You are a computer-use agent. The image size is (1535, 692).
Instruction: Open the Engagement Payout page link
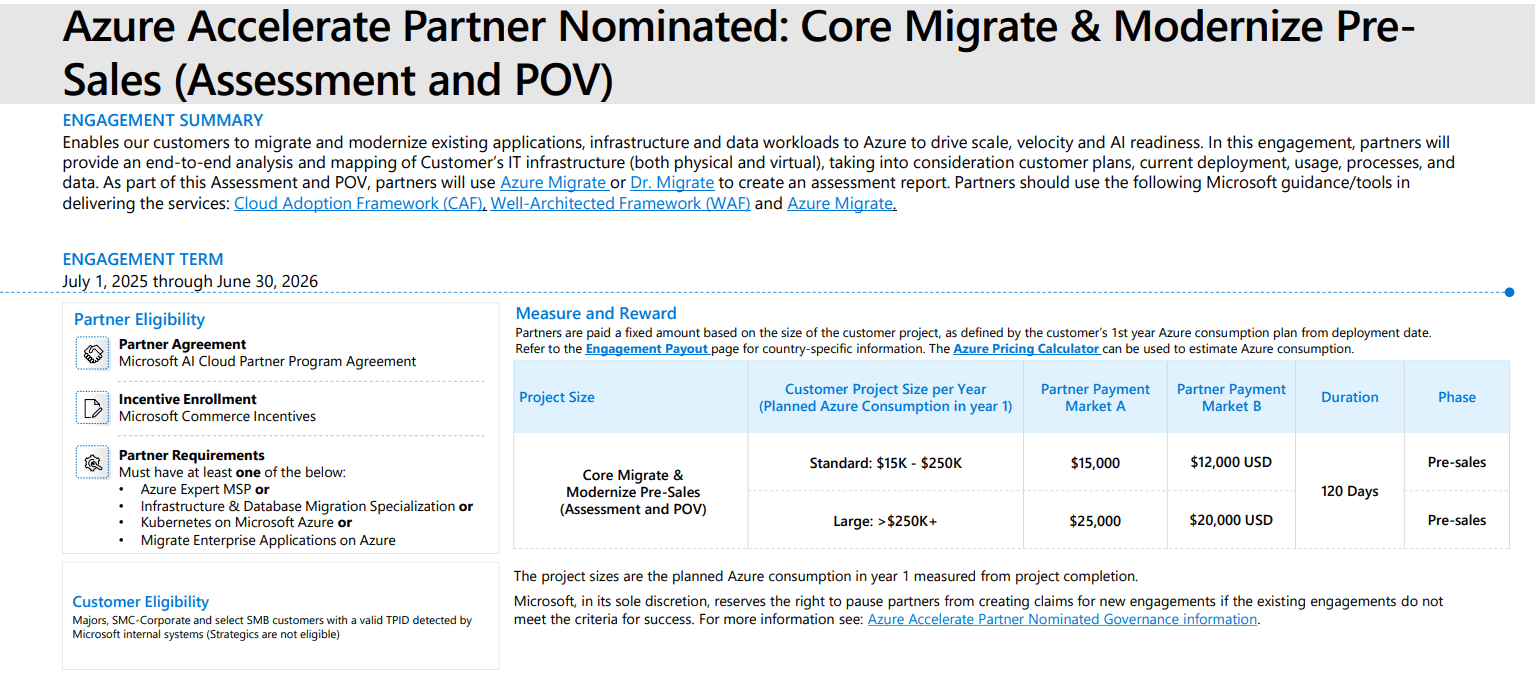(x=648, y=349)
